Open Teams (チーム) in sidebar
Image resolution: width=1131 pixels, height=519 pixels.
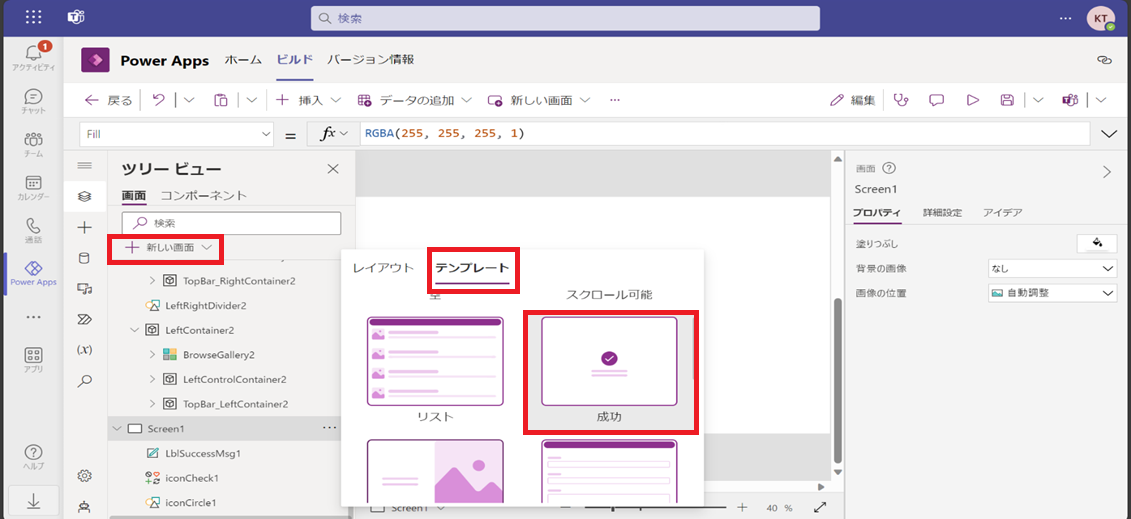click(33, 144)
